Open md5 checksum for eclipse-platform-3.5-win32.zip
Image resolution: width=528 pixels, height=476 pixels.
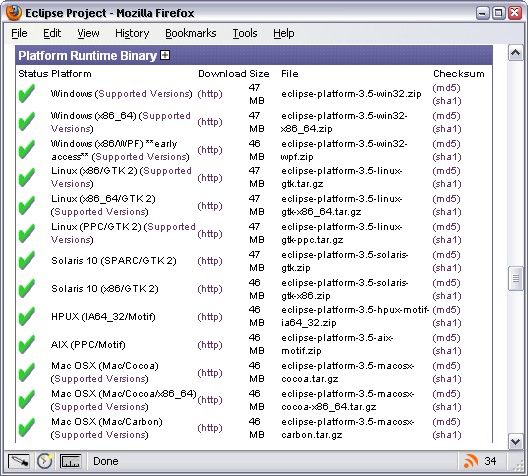click(x=447, y=88)
